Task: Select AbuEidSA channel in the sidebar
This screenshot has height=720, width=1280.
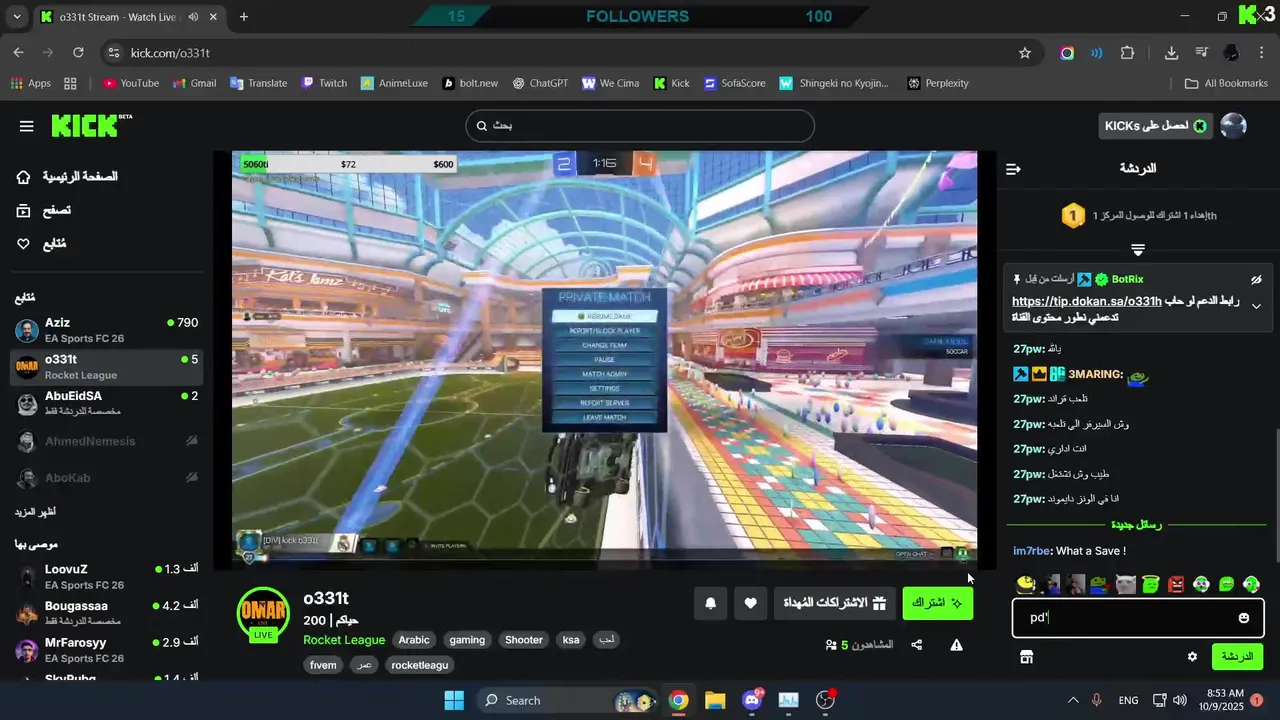Action: (107, 404)
